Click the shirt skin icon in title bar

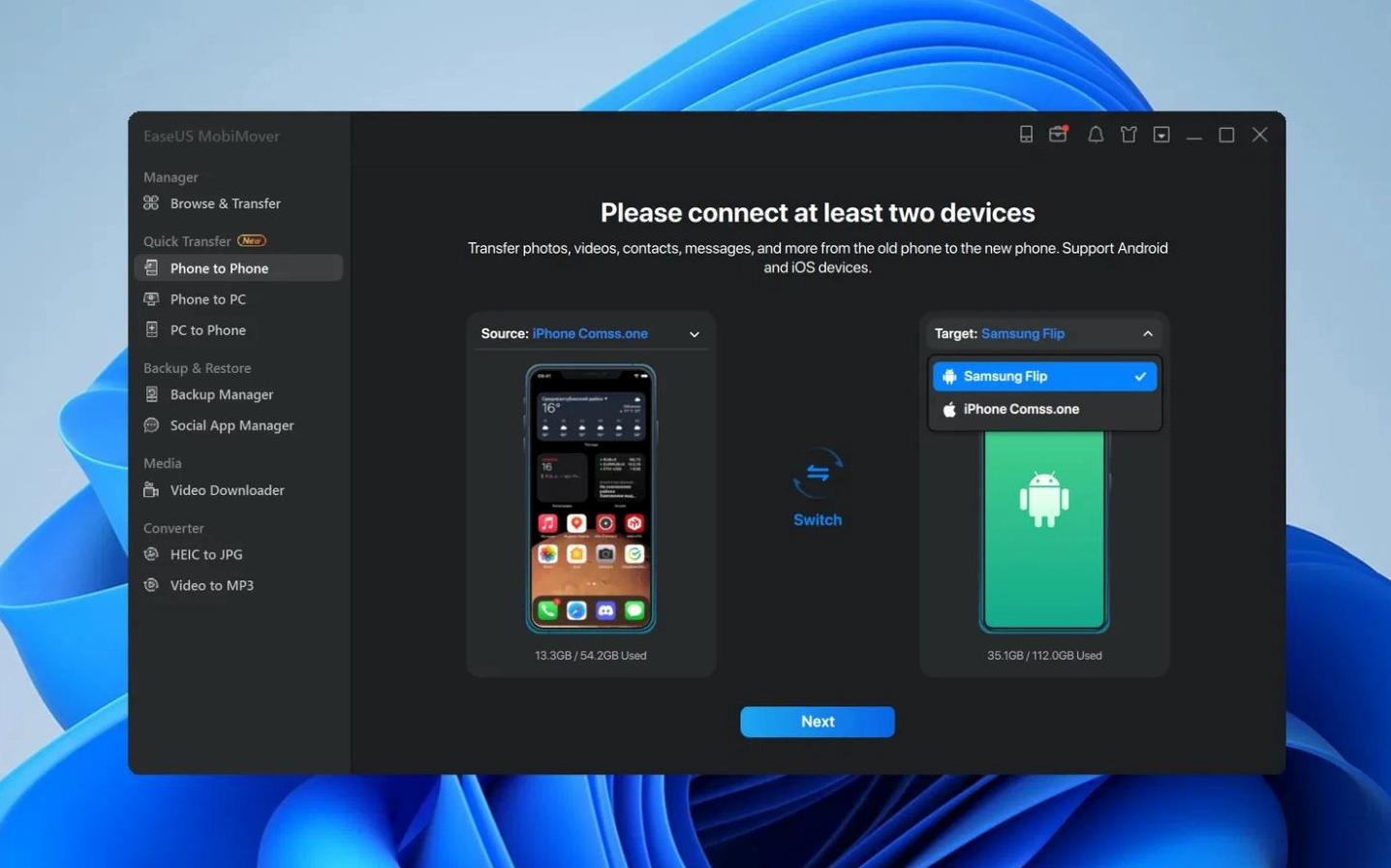pos(1128,135)
